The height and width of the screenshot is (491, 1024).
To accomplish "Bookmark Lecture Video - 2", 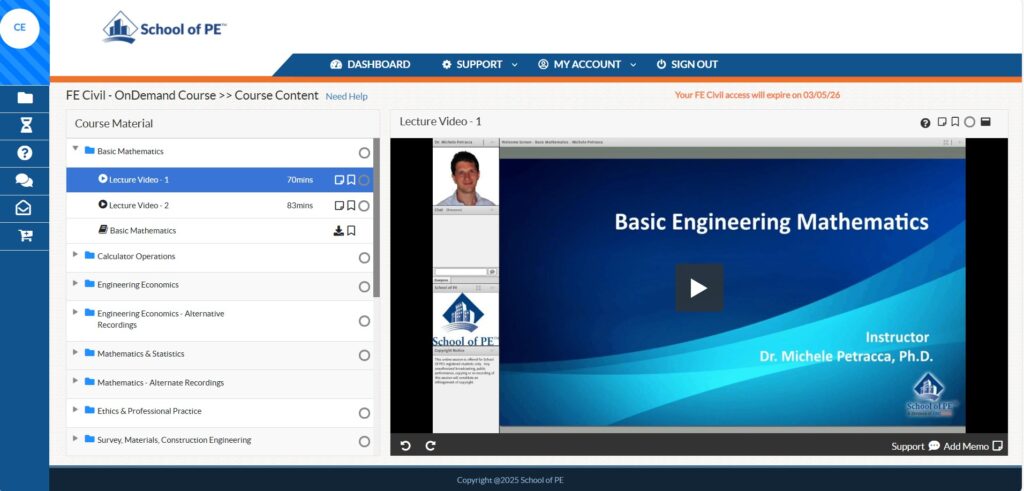I will pos(351,206).
